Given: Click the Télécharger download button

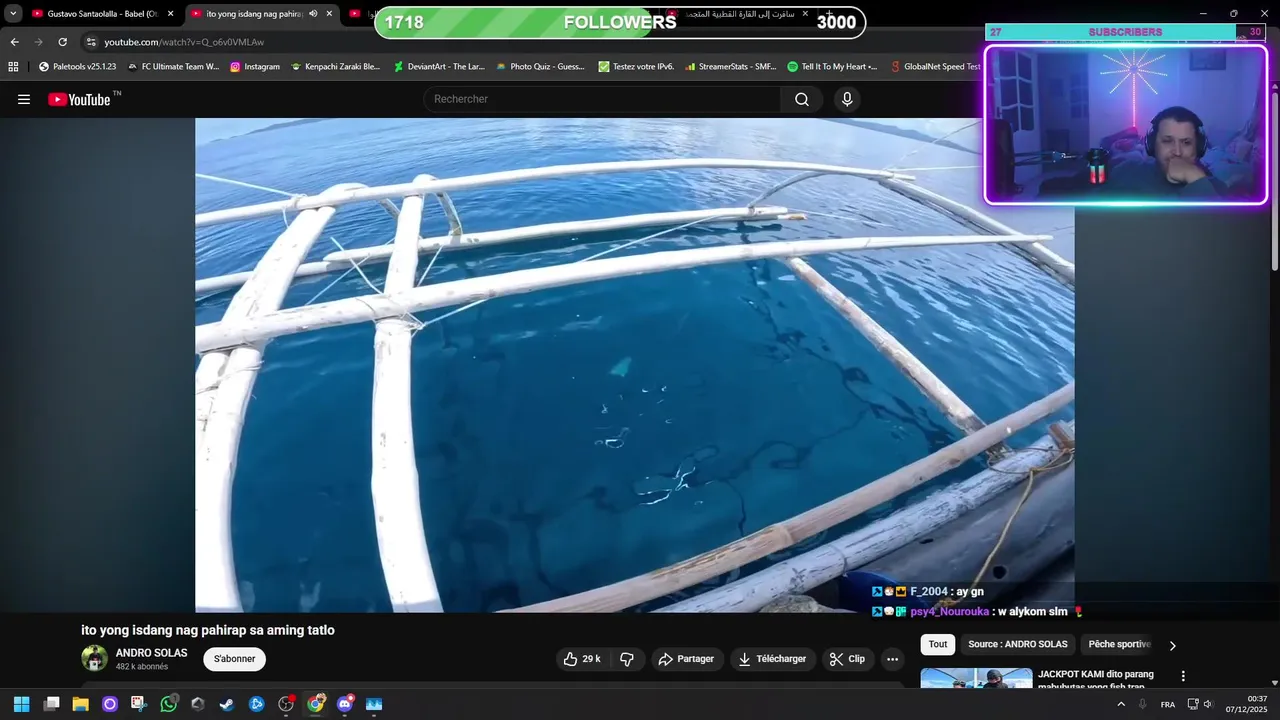Looking at the screenshot, I should point(772,659).
